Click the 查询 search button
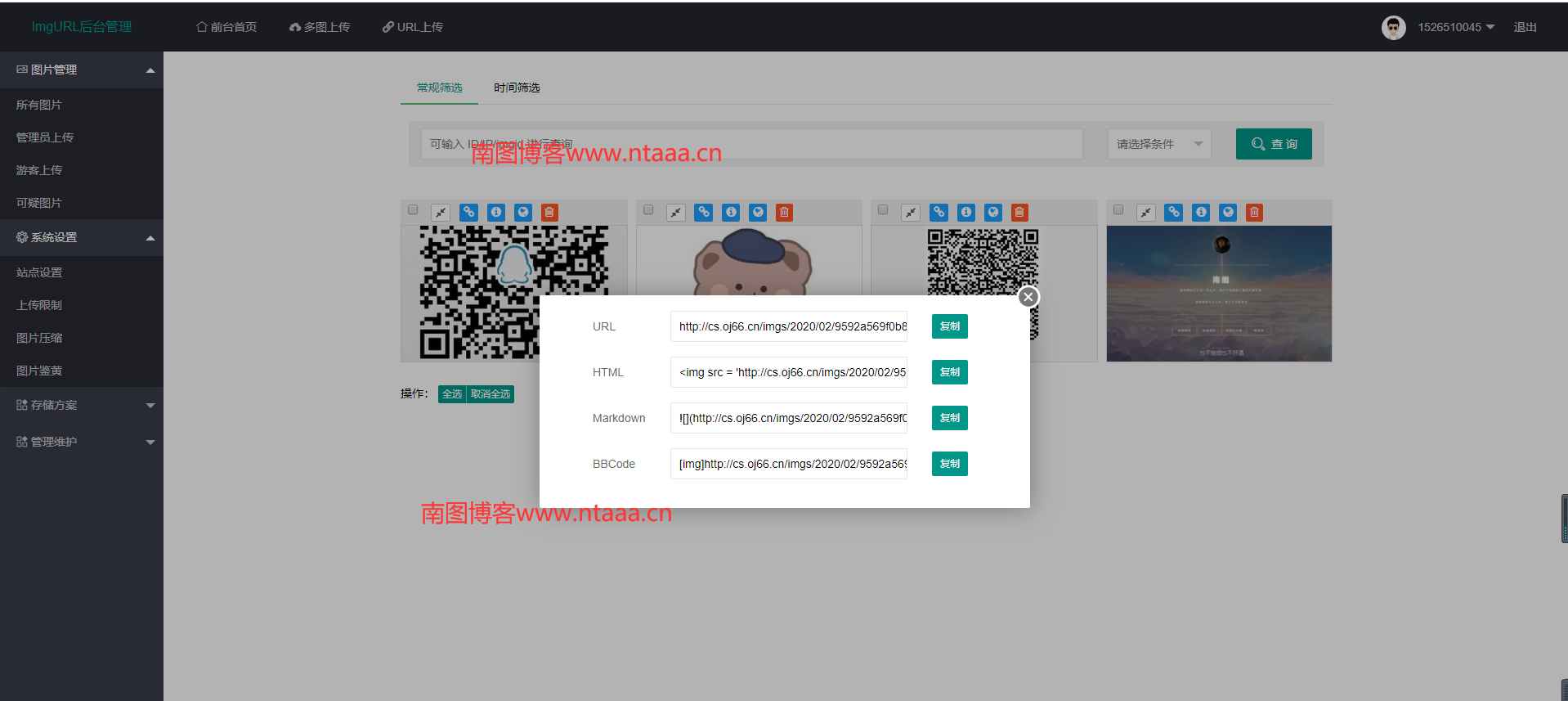Image resolution: width=1568 pixels, height=701 pixels. pyautogui.click(x=1273, y=144)
